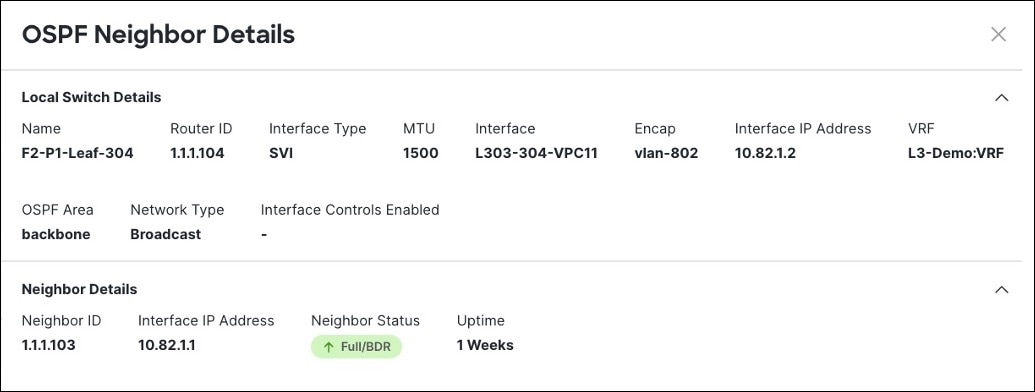
Task: Collapse the Neighbor Details section
Action: click(x=1001, y=290)
